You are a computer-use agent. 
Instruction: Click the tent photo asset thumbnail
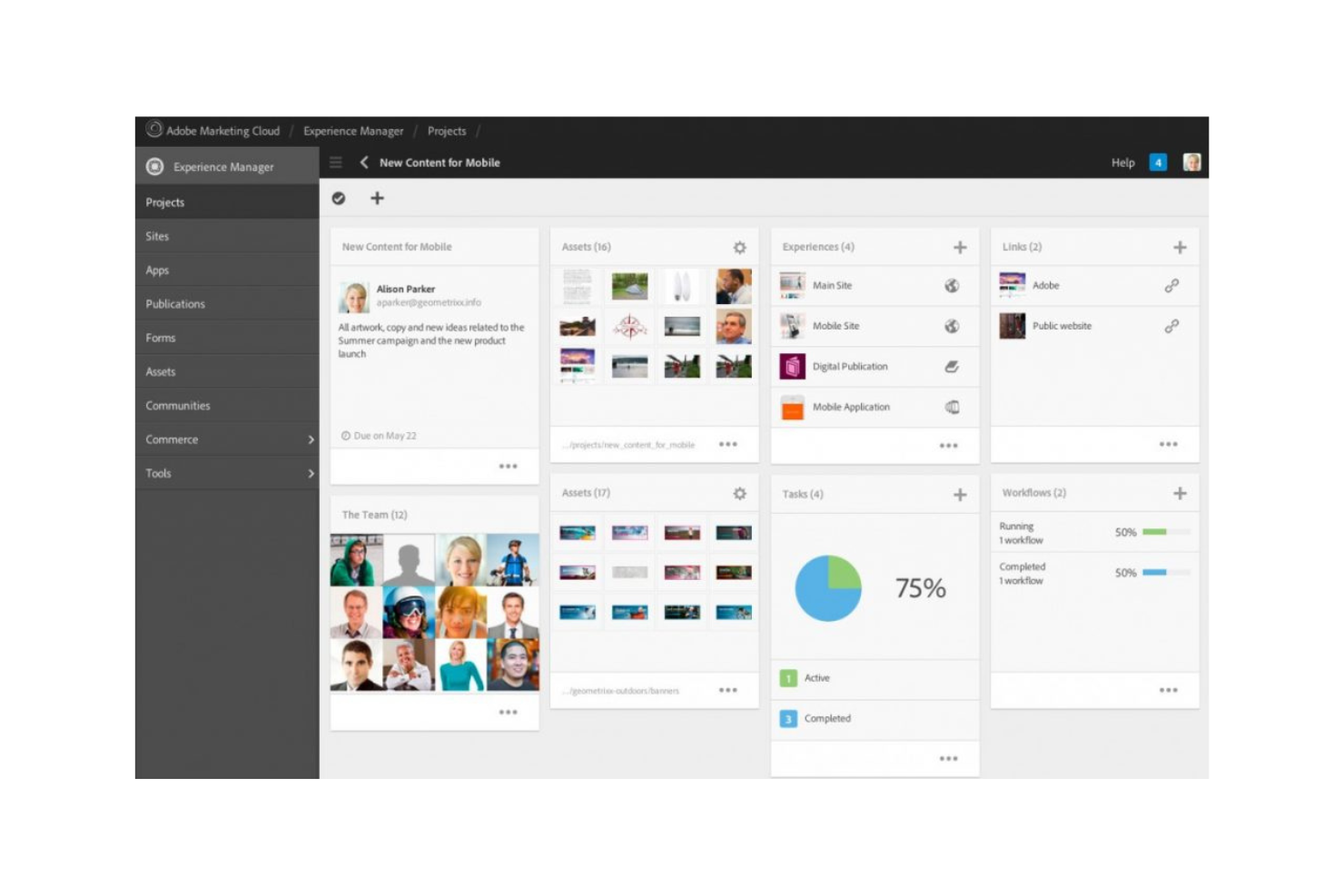(629, 286)
